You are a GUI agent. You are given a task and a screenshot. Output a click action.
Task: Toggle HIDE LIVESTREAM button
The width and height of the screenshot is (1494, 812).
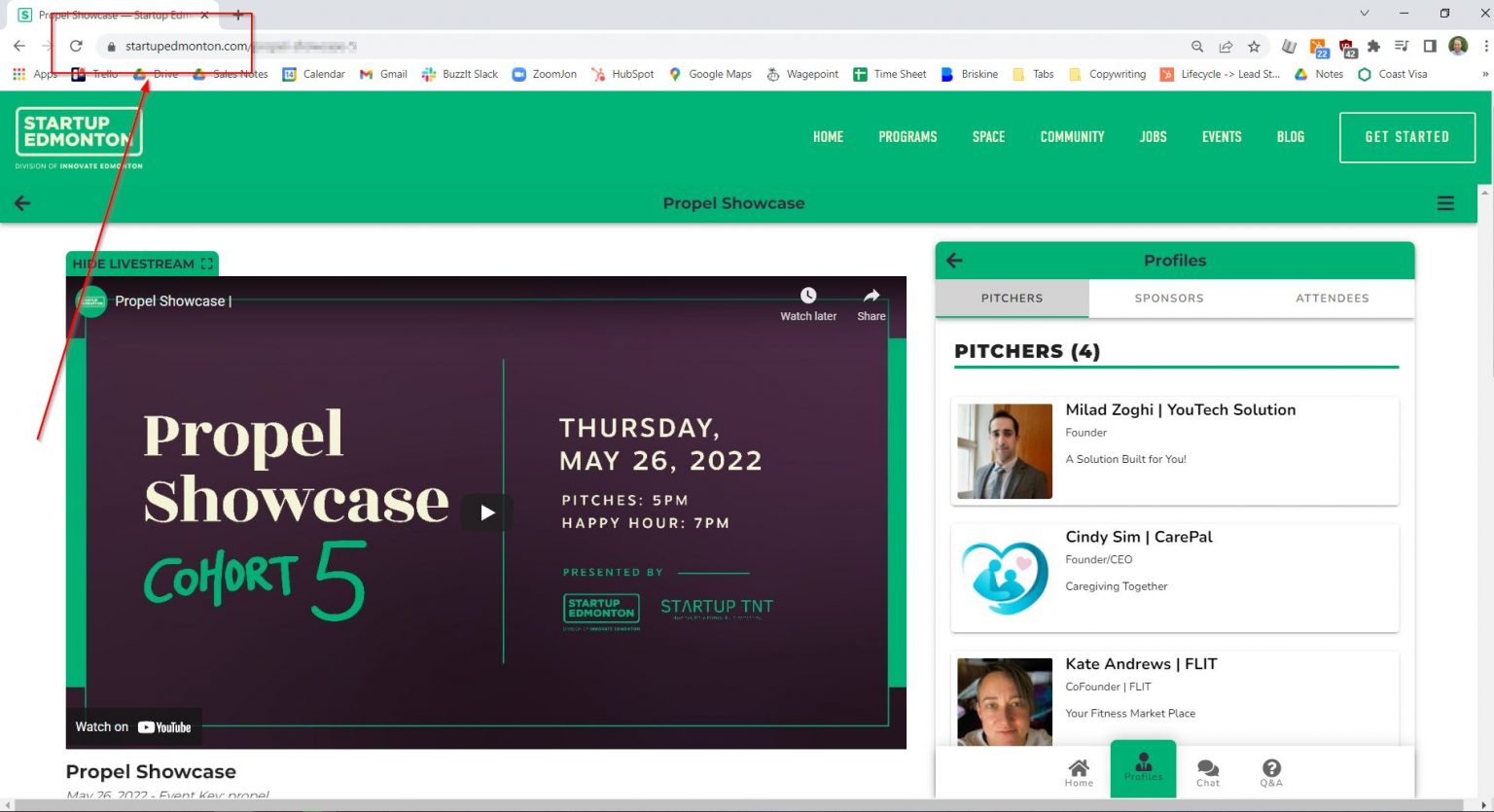coord(142,264)
